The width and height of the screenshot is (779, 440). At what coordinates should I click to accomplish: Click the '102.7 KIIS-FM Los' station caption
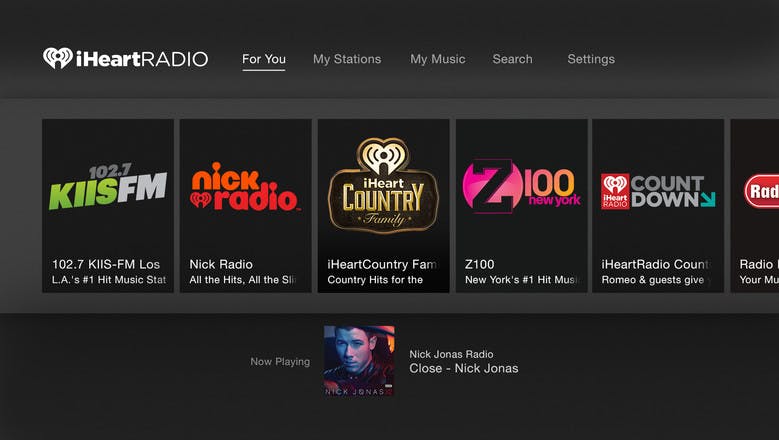coord(106,264)
